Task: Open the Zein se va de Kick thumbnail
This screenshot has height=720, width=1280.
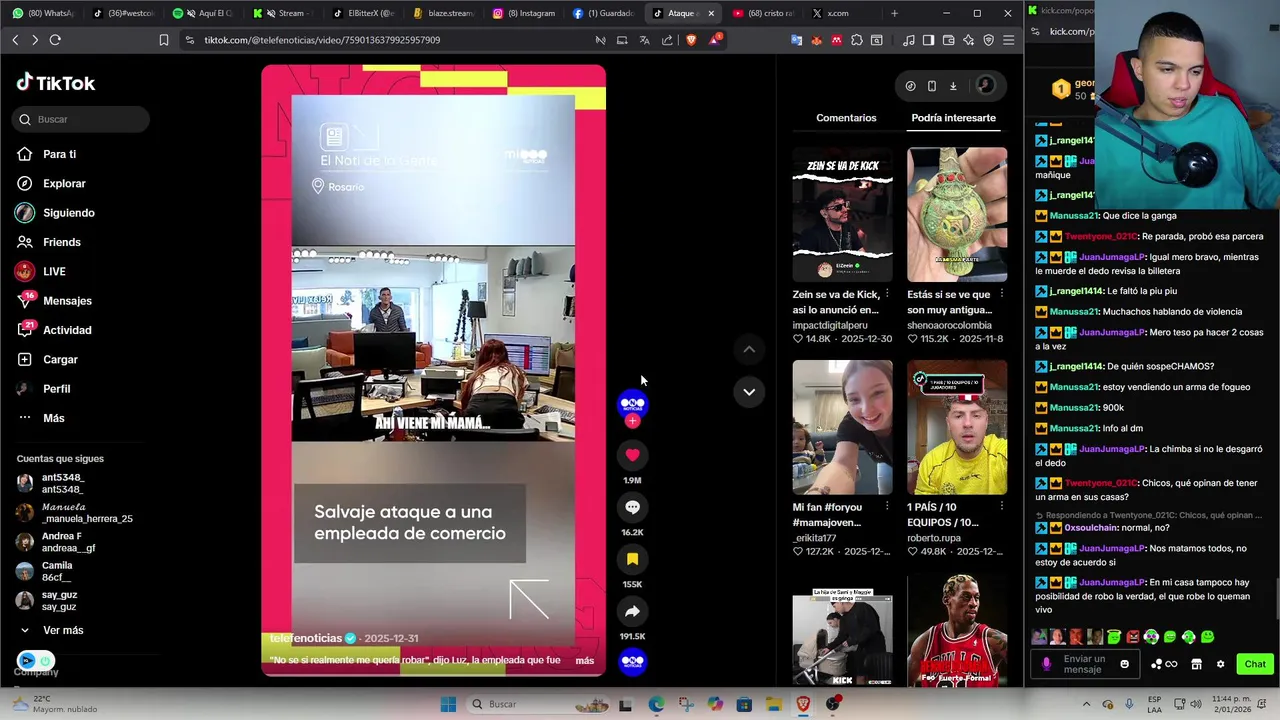Action: tap(842, 215)
